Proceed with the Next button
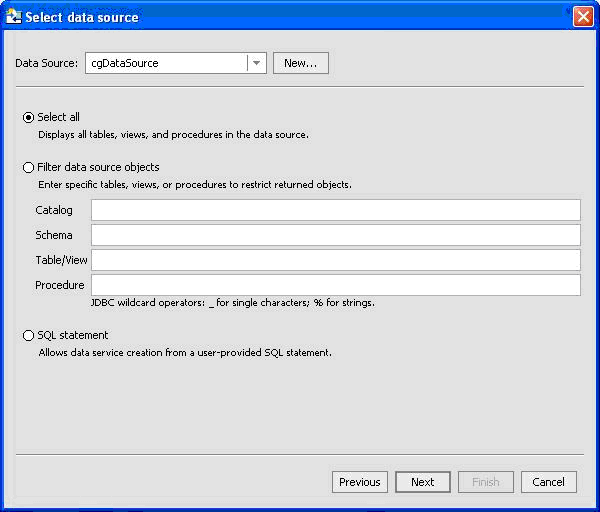 coord(423,482)
